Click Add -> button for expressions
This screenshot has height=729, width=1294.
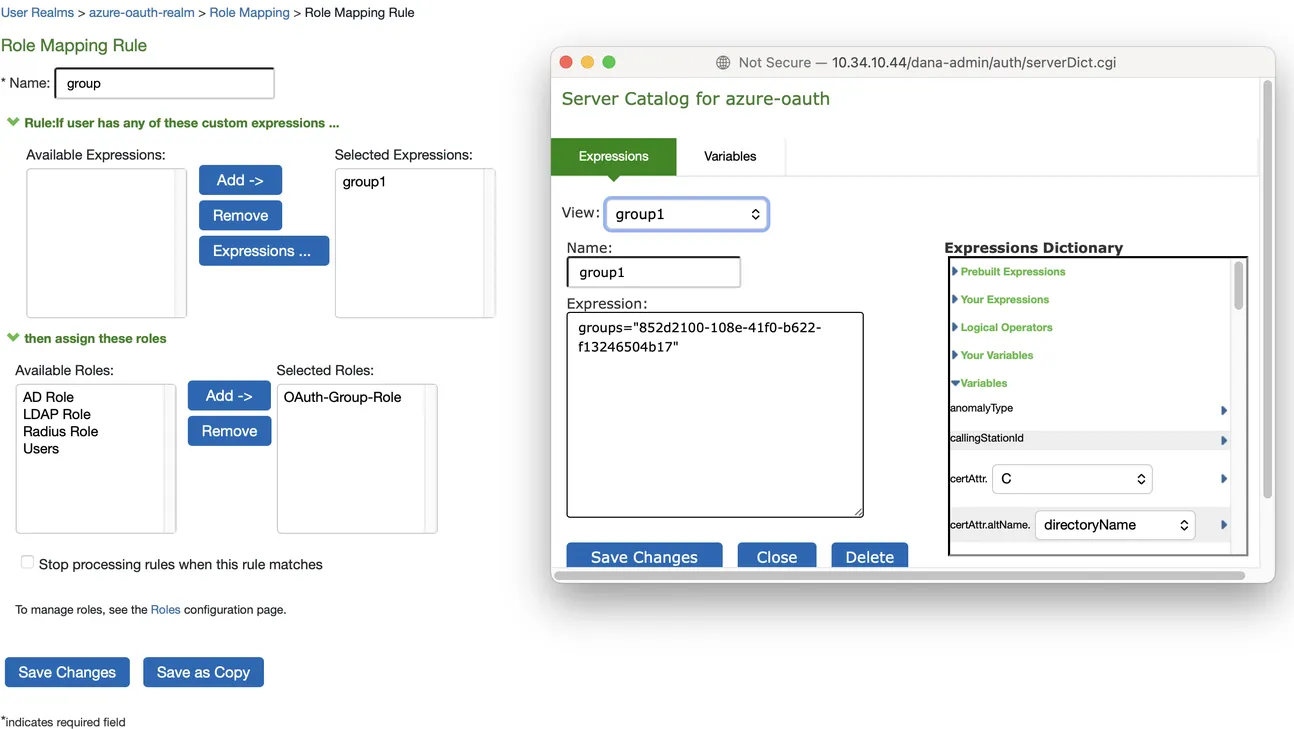pyautogui.click(x=240, y=180)
